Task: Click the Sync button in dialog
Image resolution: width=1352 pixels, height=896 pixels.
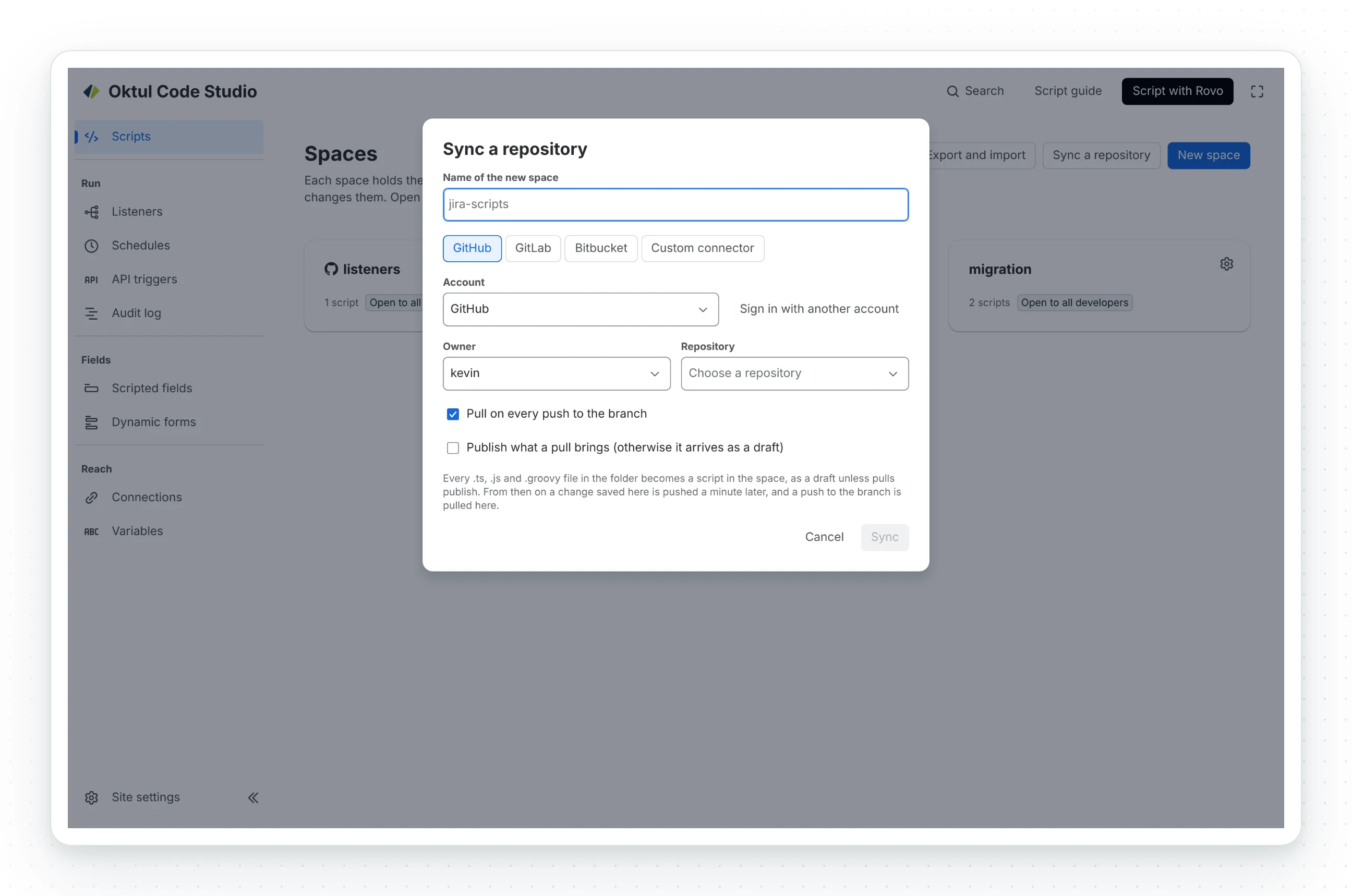Action: (x=885, y=537)
